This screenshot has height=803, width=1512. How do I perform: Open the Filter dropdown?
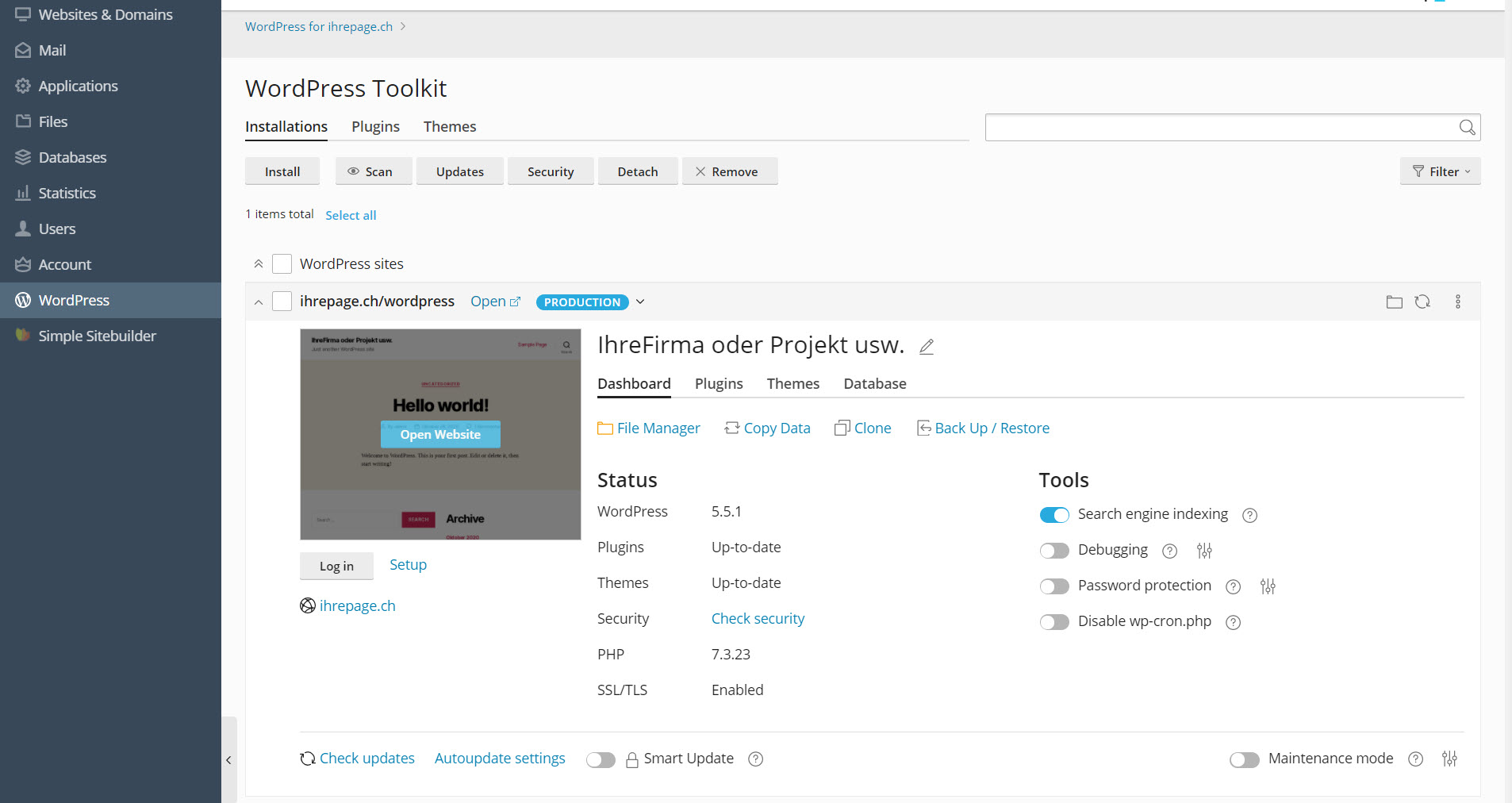point(1440,171)
